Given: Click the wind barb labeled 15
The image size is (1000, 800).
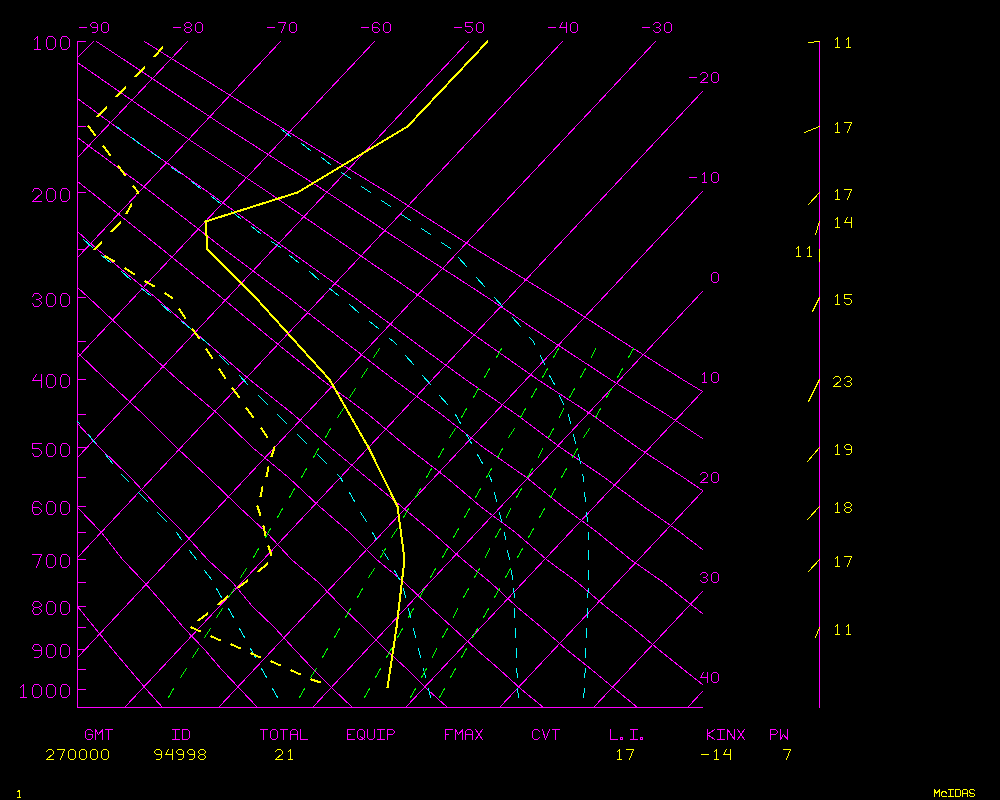Looking at the screenshot, I should click(815, 304).
